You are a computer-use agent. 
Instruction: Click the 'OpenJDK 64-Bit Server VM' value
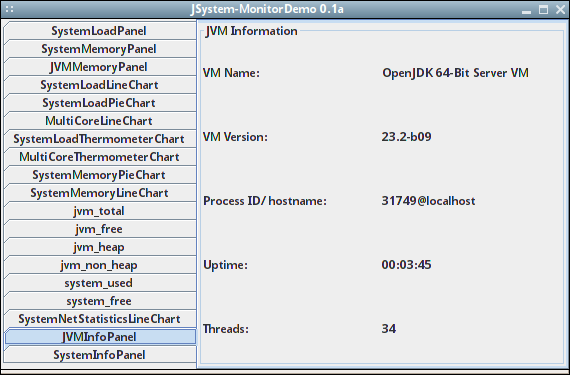click(x=455, y=73)
